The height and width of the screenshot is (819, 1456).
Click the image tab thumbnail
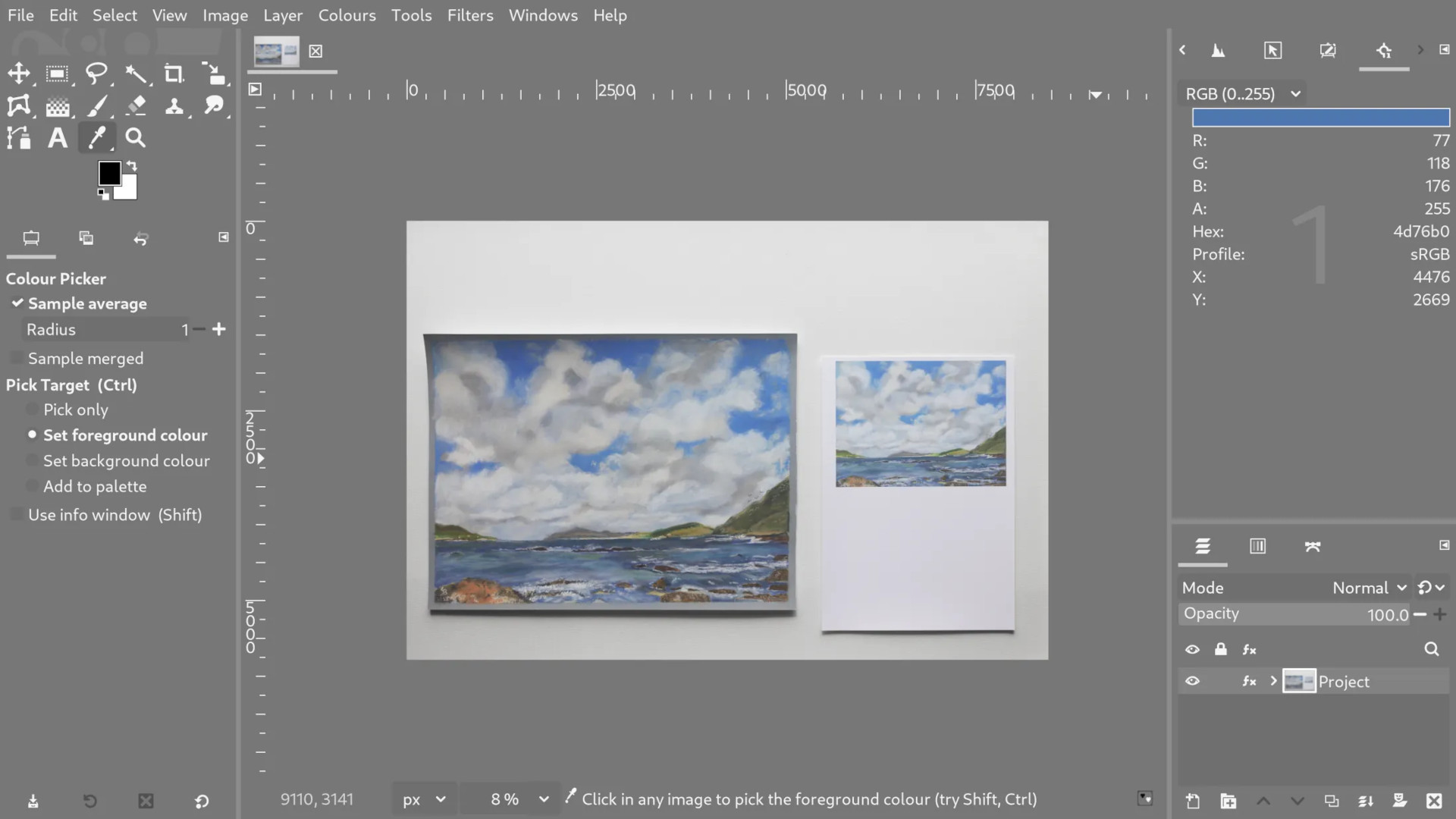(x=277, y=52)
